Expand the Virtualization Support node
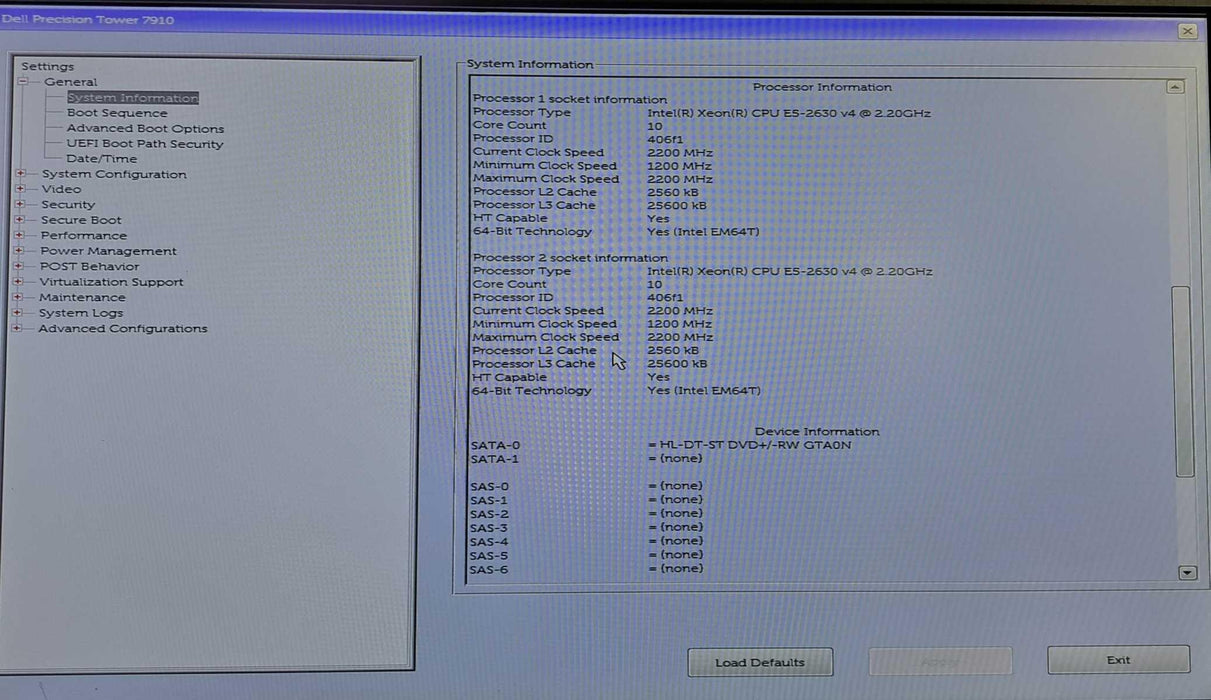Viewport: 1211px width, 700px height. [18, 282]
